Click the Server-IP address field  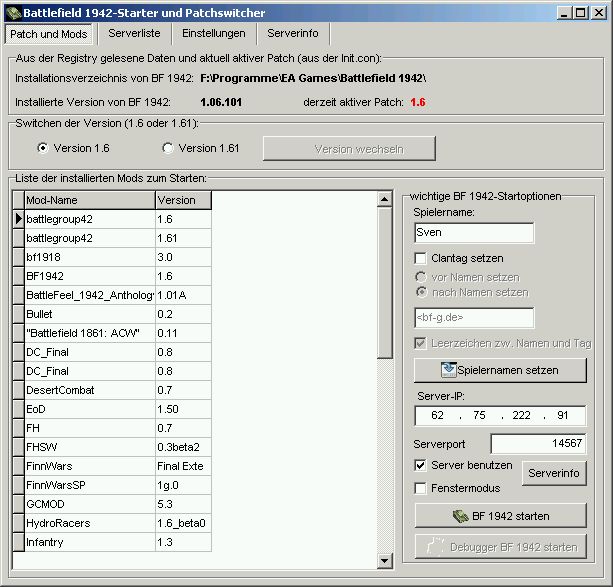(x=500, y=416)
